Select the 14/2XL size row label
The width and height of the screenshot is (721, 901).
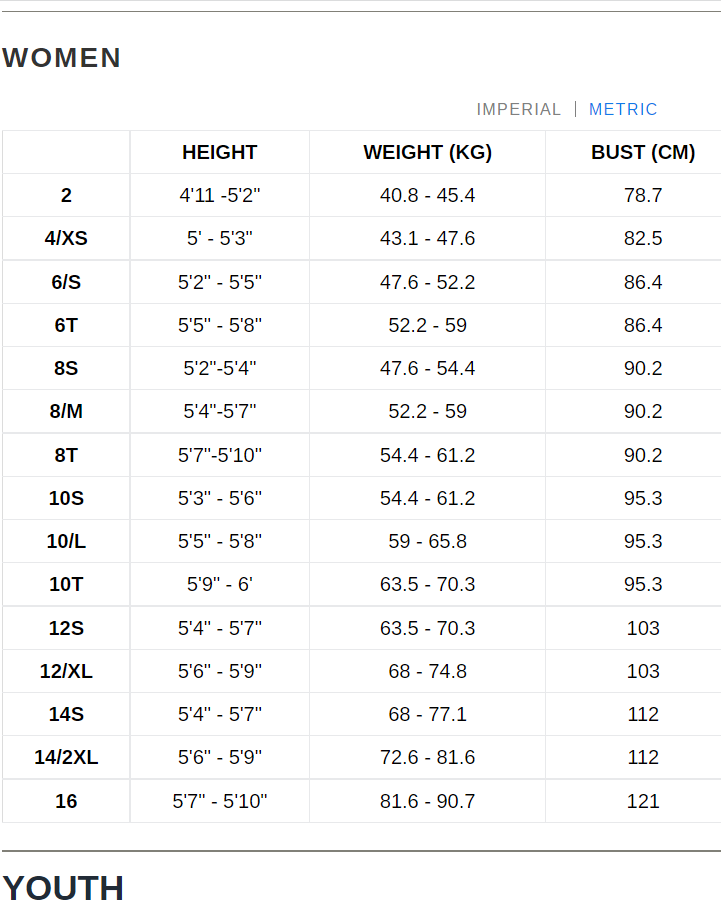pyautogui.click(x=66, y=757)
